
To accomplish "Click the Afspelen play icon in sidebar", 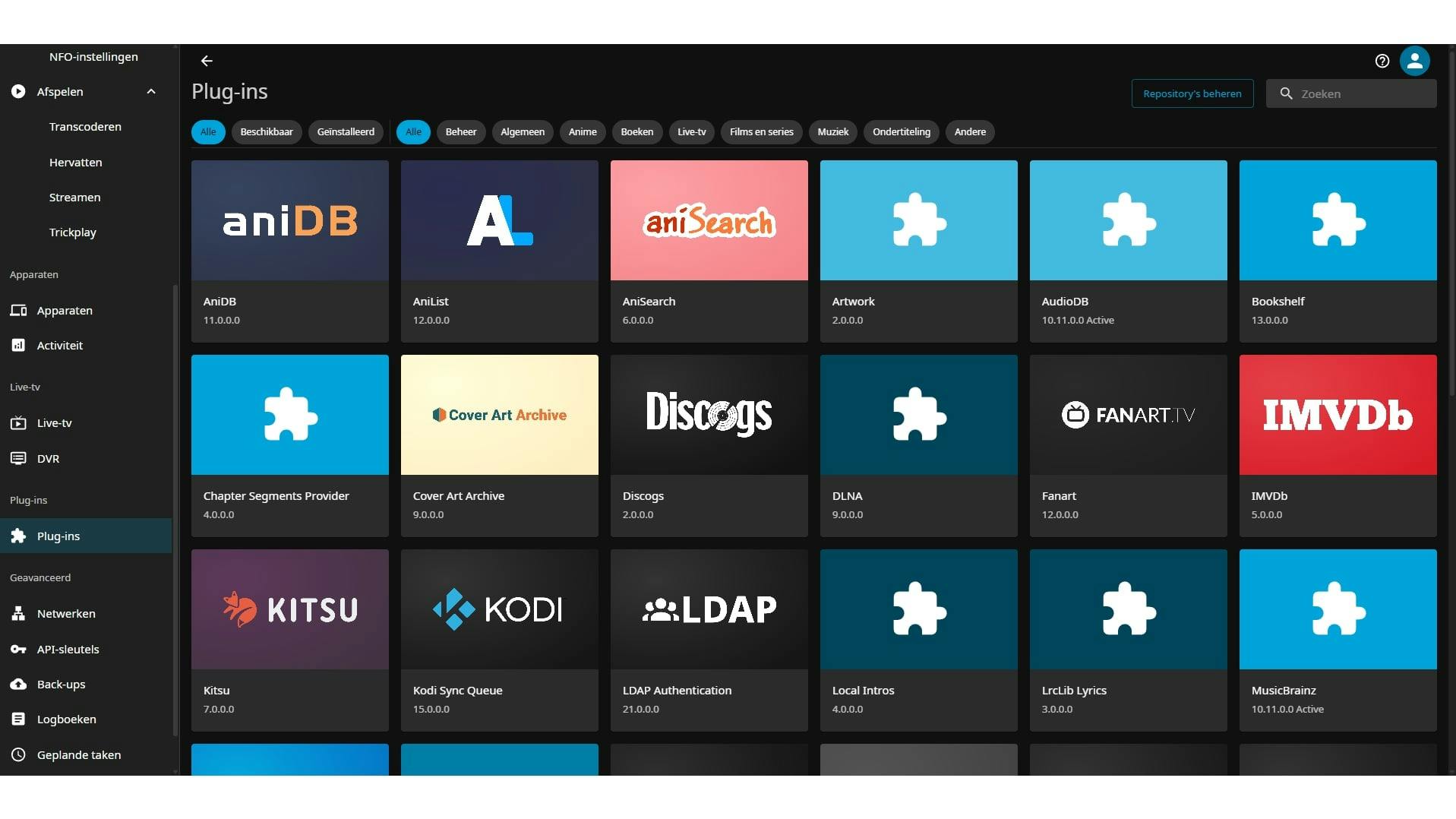I will click(18, 91).
